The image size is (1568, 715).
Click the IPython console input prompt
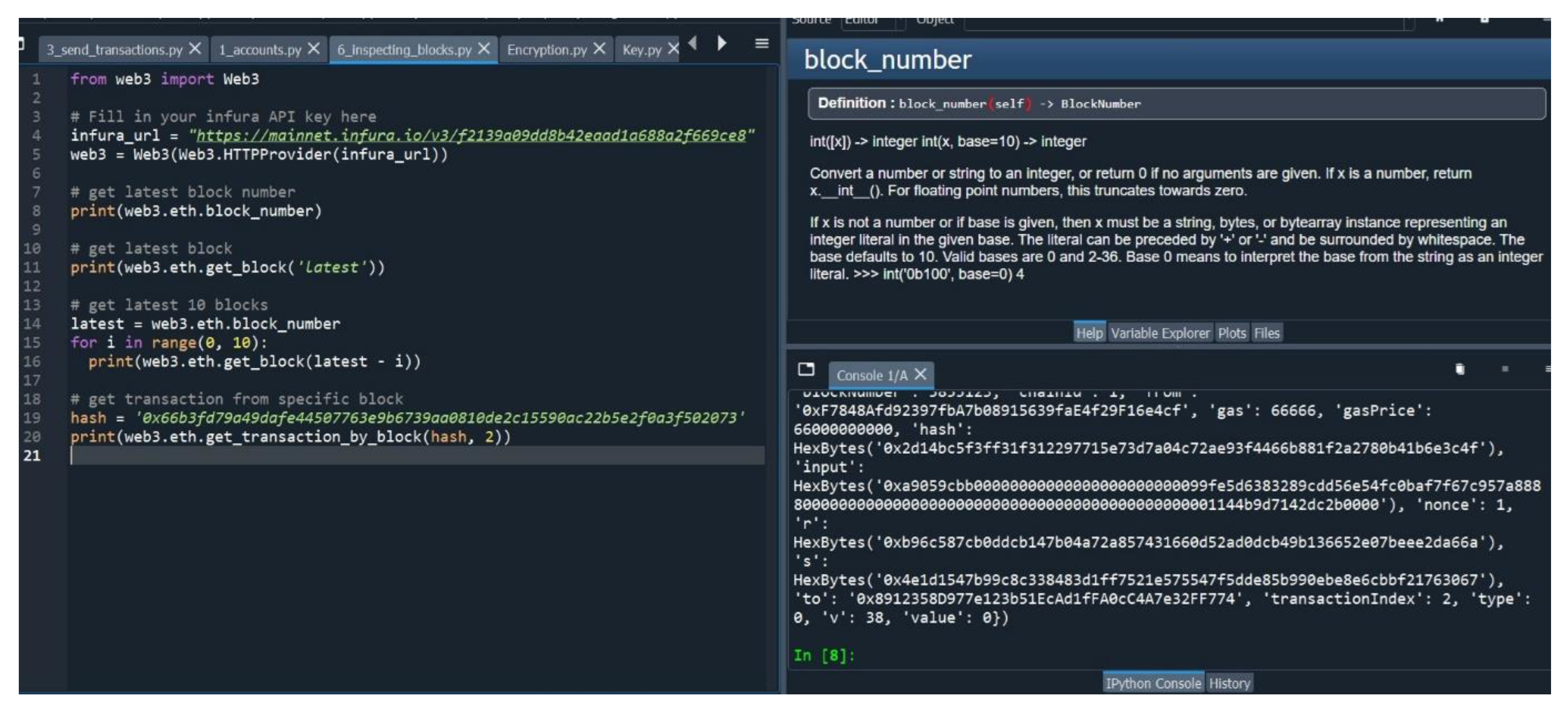[913, 655]
